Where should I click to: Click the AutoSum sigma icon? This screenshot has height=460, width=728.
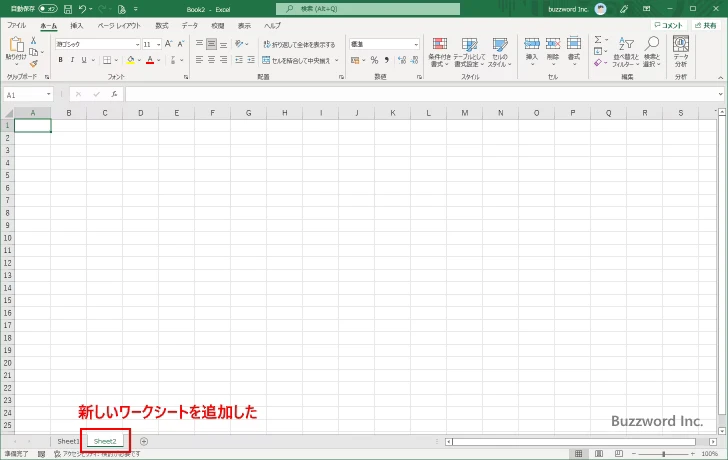tap(598, 41)
